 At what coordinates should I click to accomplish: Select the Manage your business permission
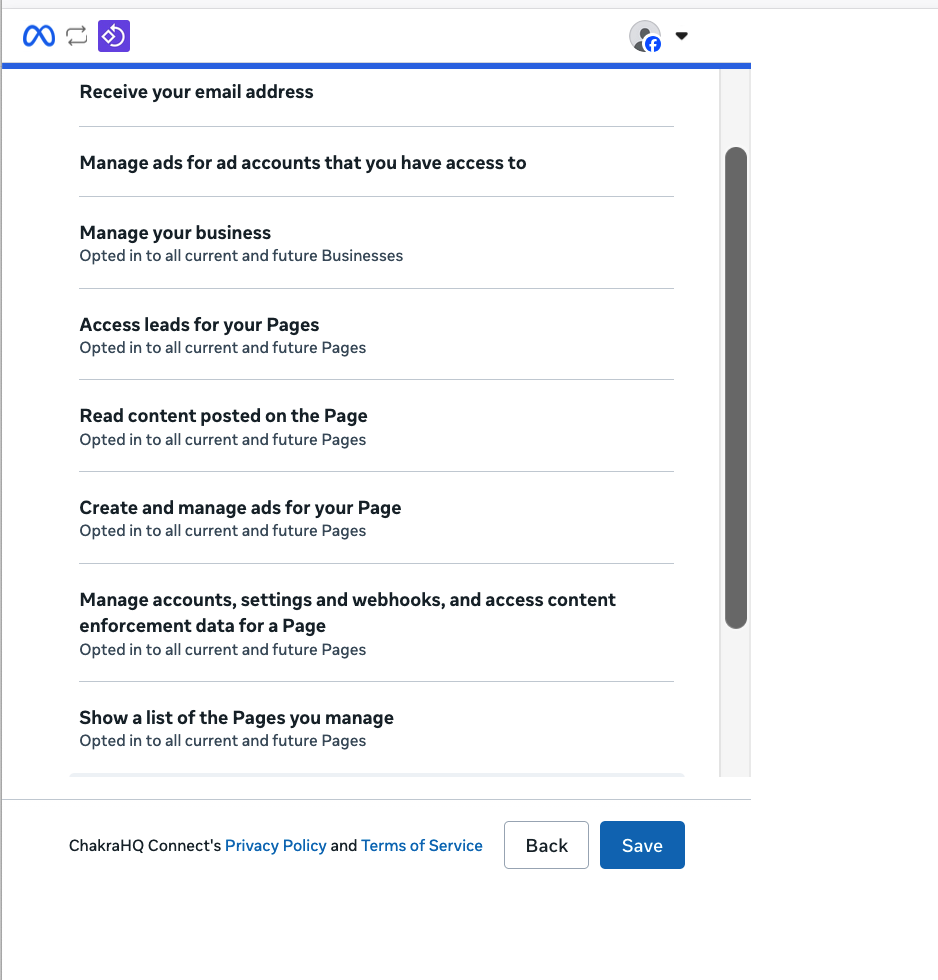click(x=175, y=233)
